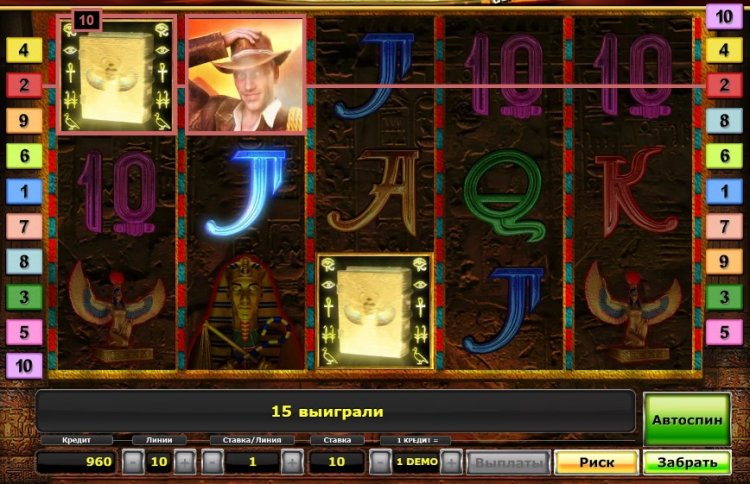Open the Выплаты paytable button
This screenshot has height=484, width=750.
(509, 462)
